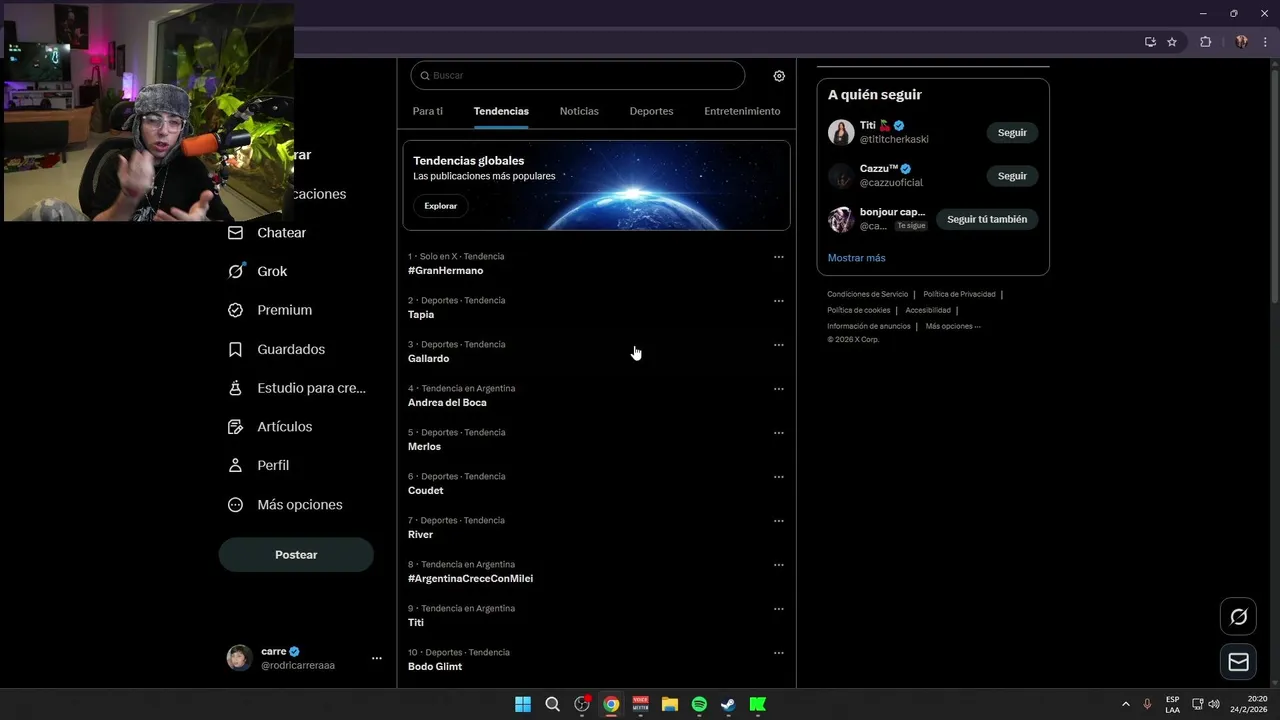Open the Bodo Glimt trend
Image resolution: width=1280 pixels, height=720 pixels.
(435, 667)
